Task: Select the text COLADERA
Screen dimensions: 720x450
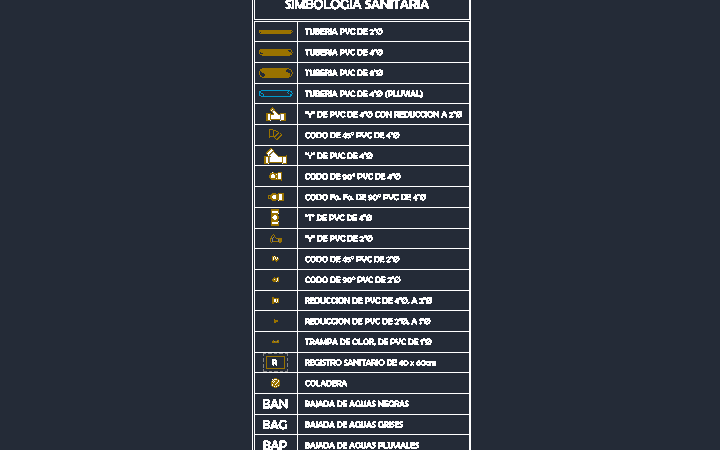Action: click(326, 383)
